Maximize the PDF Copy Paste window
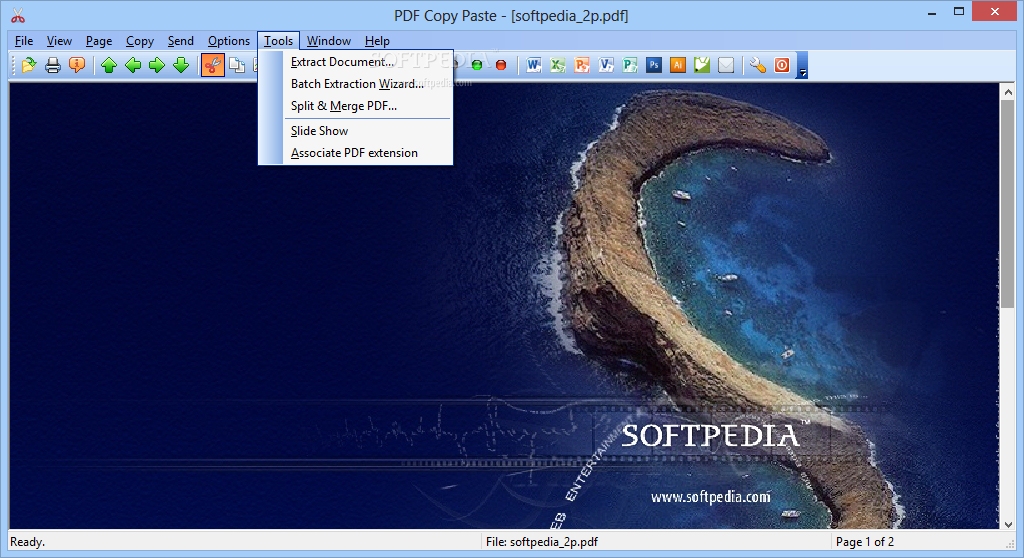 (x=959, y=12)
